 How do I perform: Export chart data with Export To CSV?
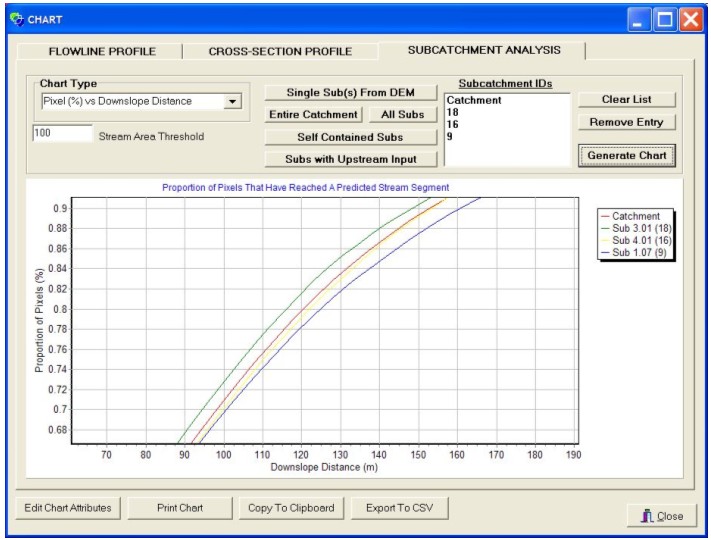point(400,508)
